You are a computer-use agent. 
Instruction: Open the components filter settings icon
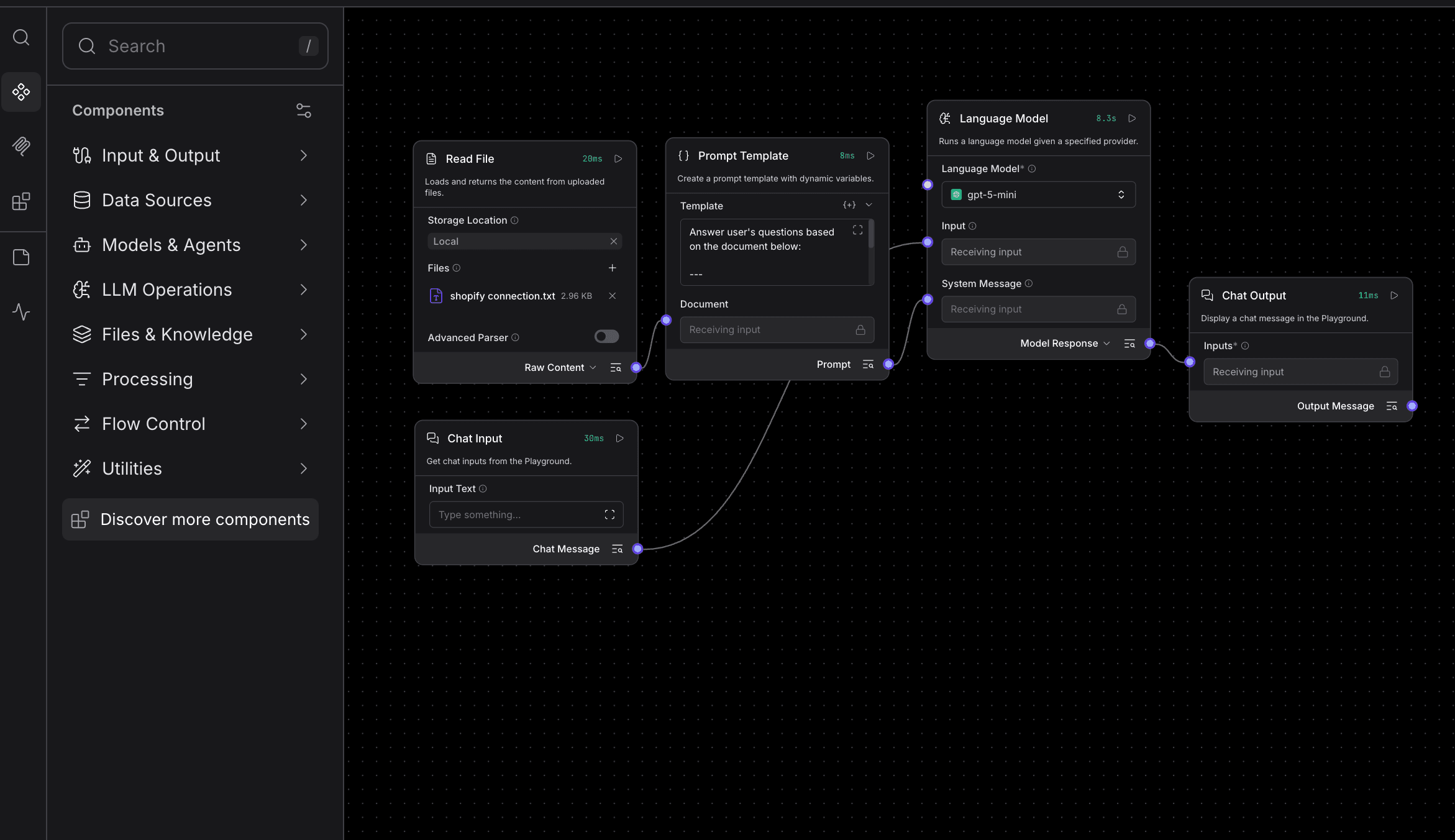[303, 111]
